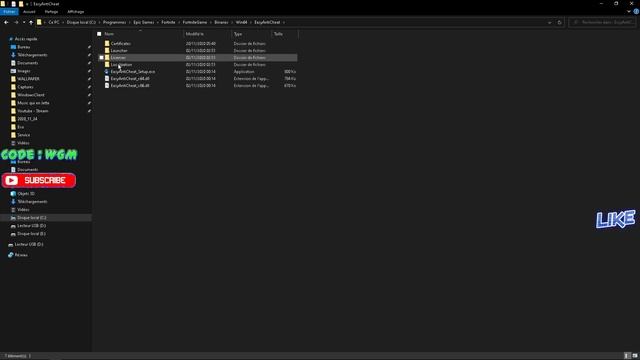Switch to the Affichage ribbon tab

76,12
